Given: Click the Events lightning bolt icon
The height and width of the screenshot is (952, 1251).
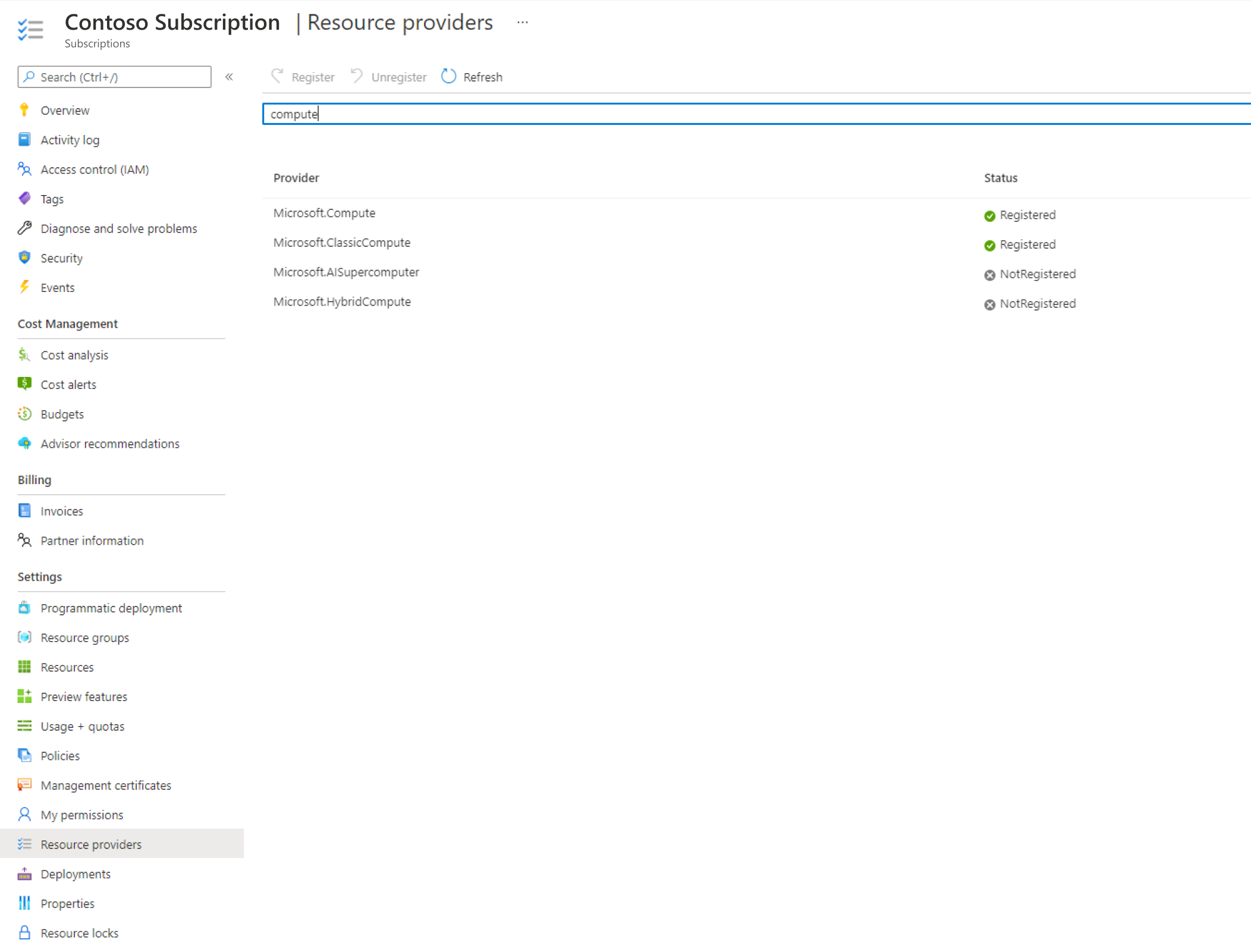Looking at the screenshot, I should [24, 287].
